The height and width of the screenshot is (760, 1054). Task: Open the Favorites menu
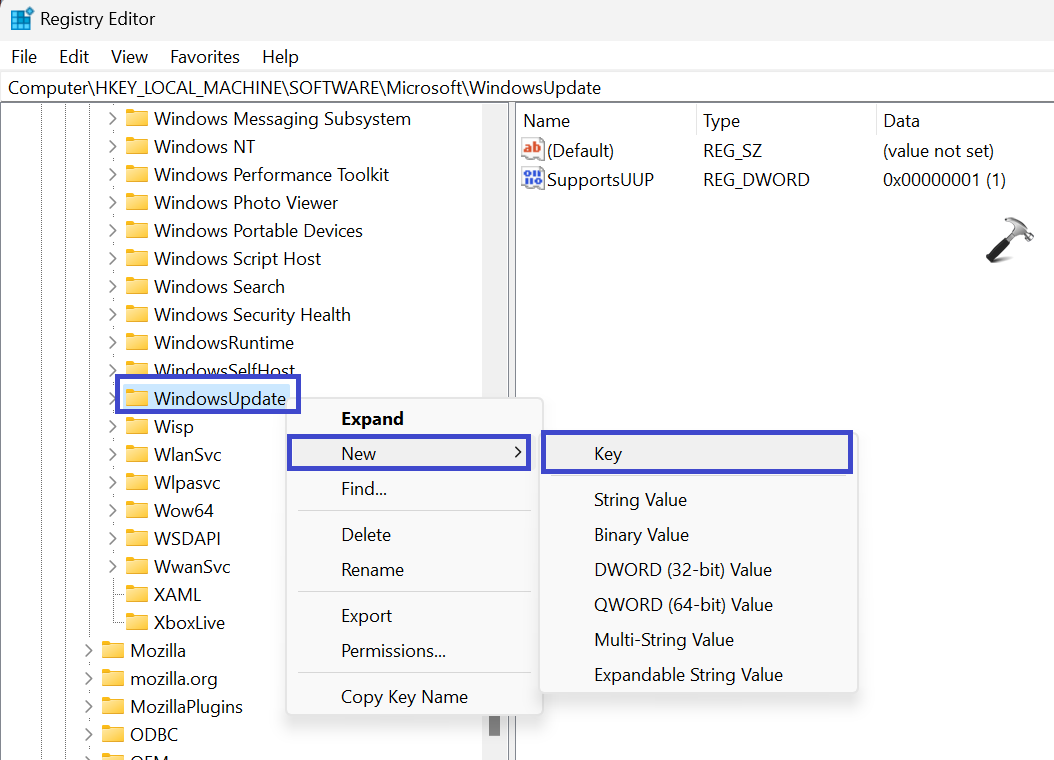point(205,57)
